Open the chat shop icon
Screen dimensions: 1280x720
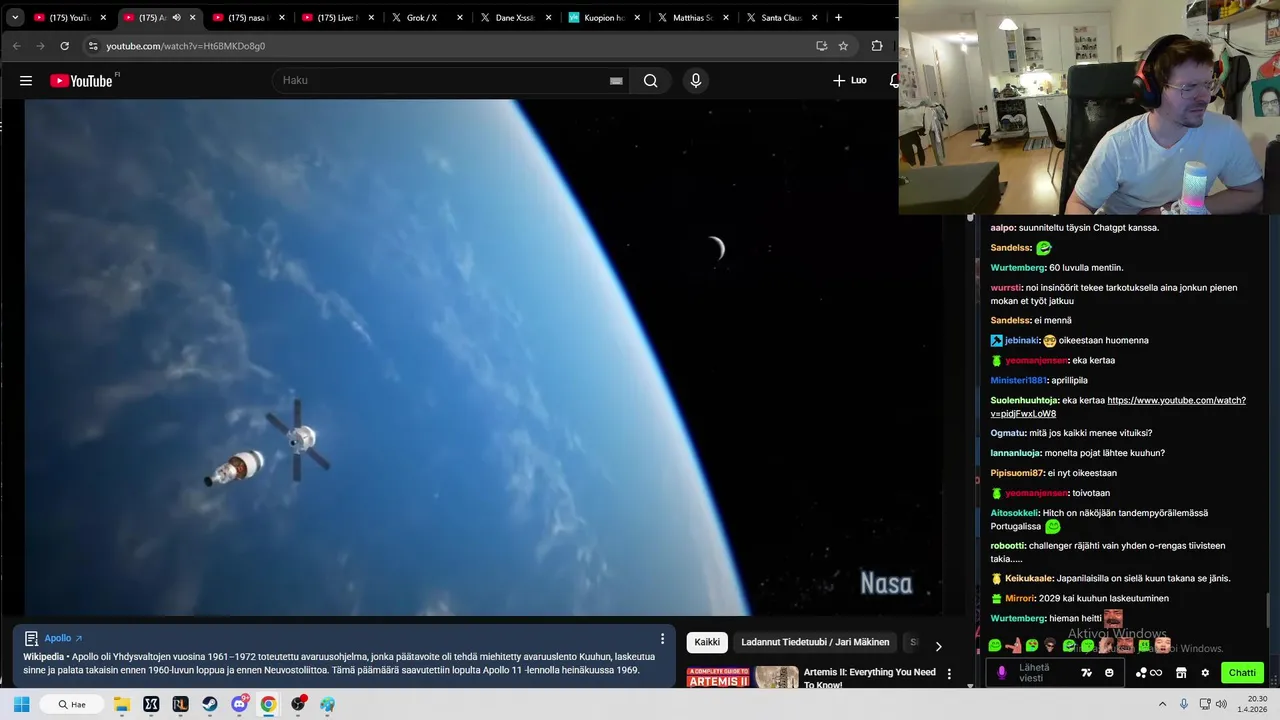tap(1181, 673)
